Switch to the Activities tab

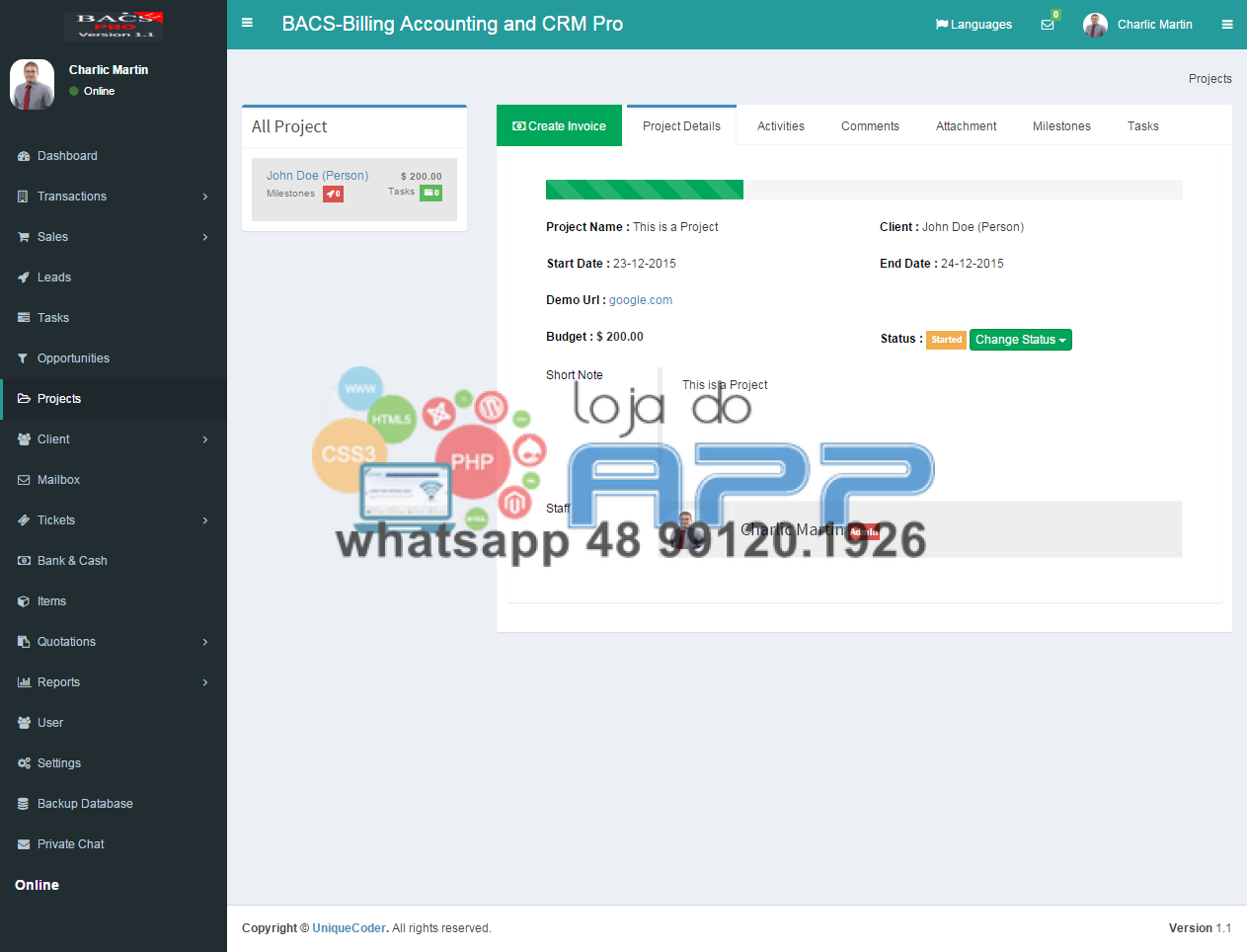[x=780, y=126]
